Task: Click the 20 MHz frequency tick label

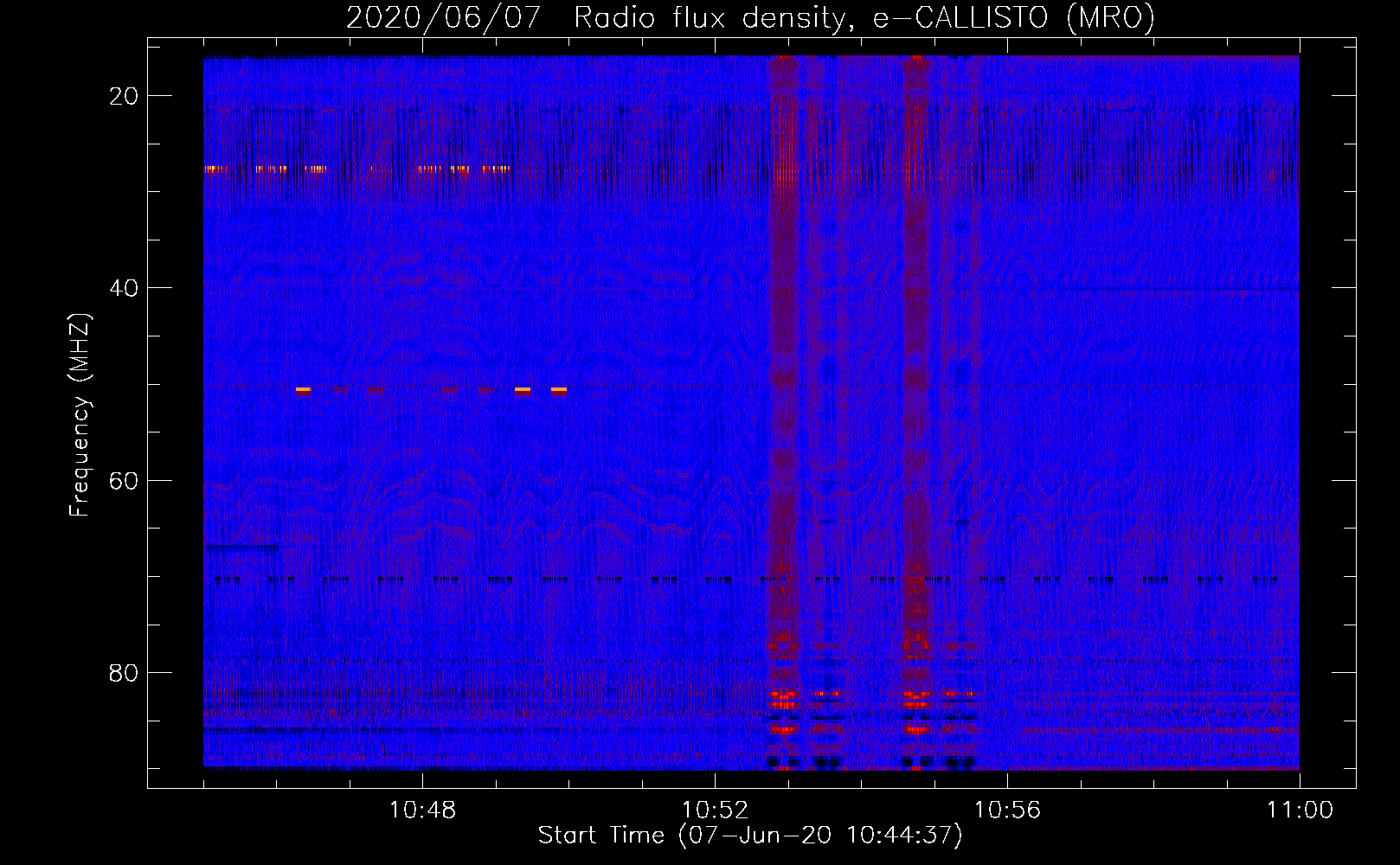Action: (x=124, y=96)
